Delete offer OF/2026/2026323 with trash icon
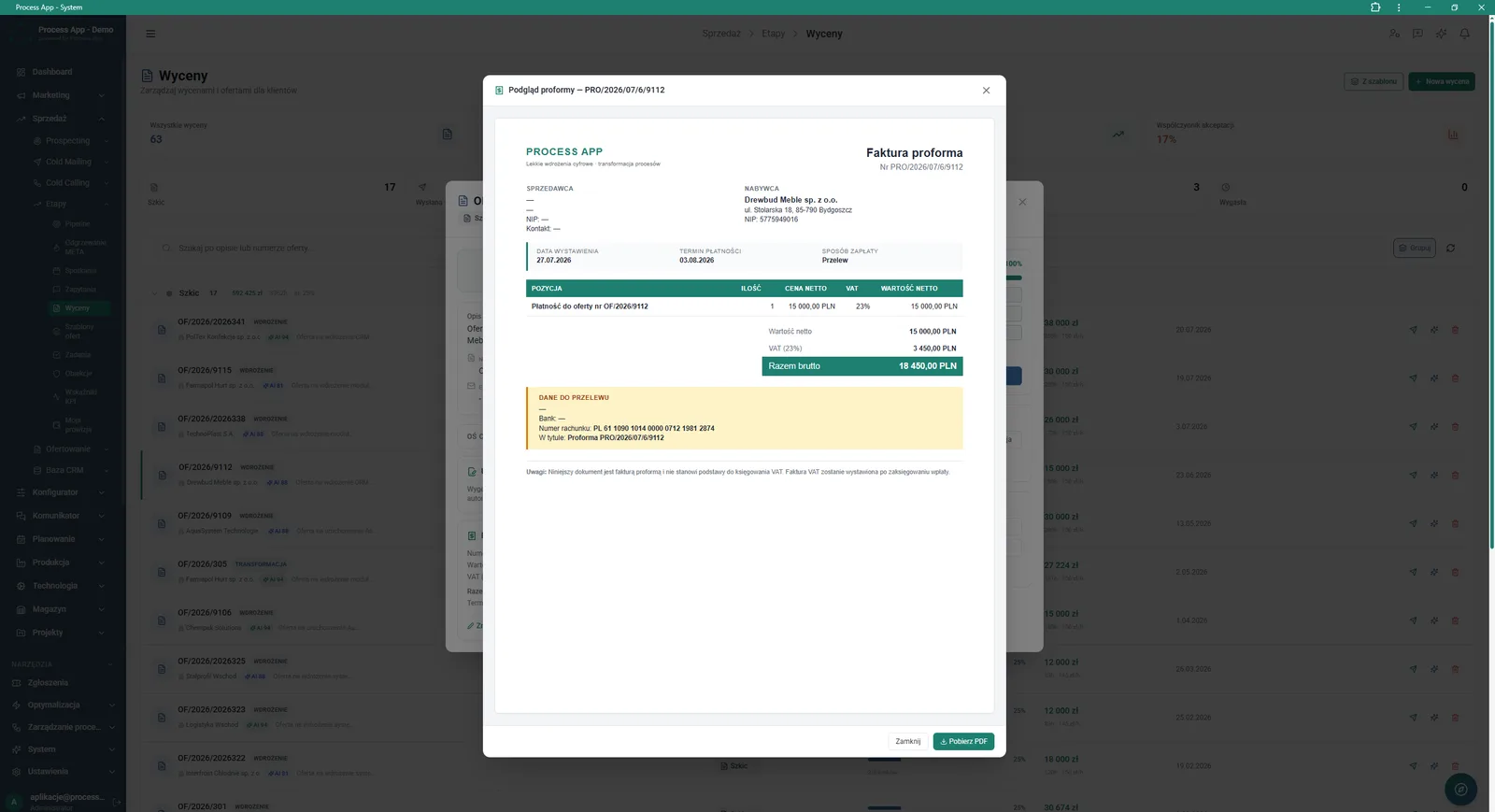1495x812 pixels. (x=1455, y=718)
